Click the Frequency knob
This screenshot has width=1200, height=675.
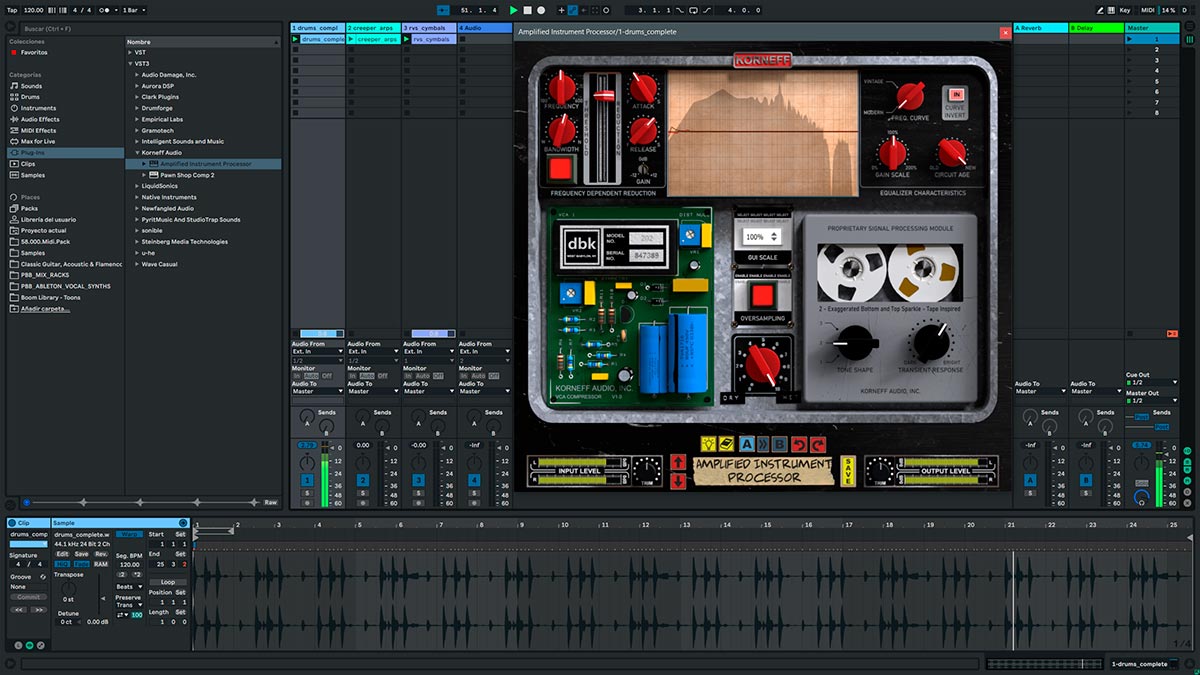[562, 89]
